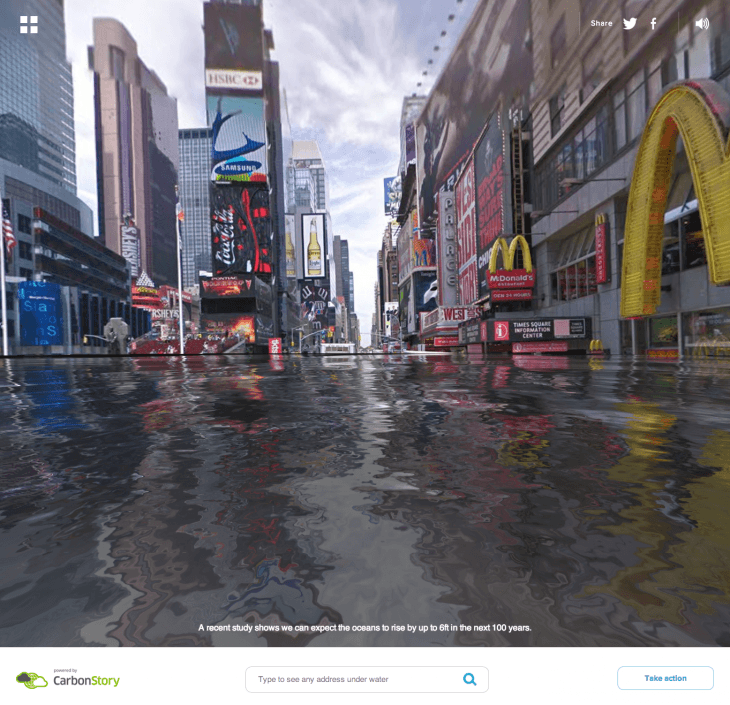The width and height of the screenshot is (730, 705).
Task: Click the sea level study caption text
Action: [364, 628]
